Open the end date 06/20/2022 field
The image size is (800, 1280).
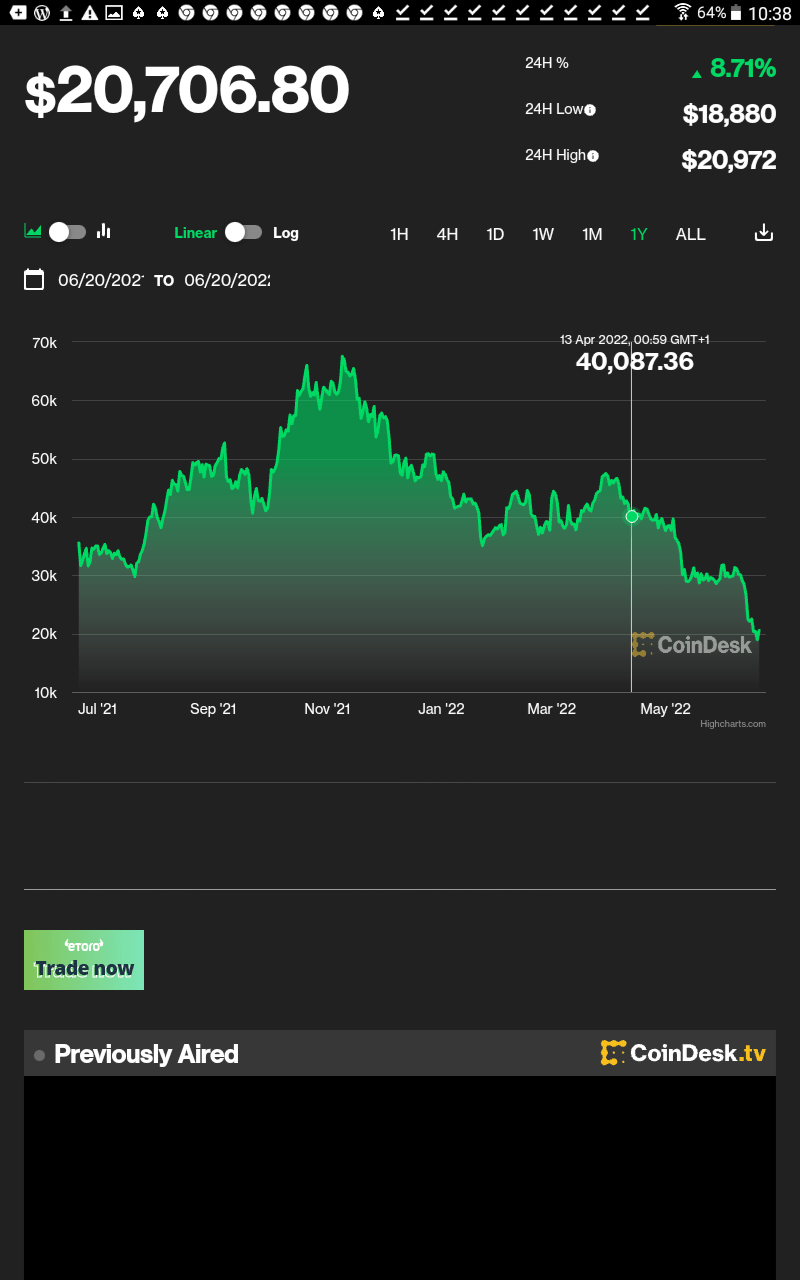[x=227, y=280]
